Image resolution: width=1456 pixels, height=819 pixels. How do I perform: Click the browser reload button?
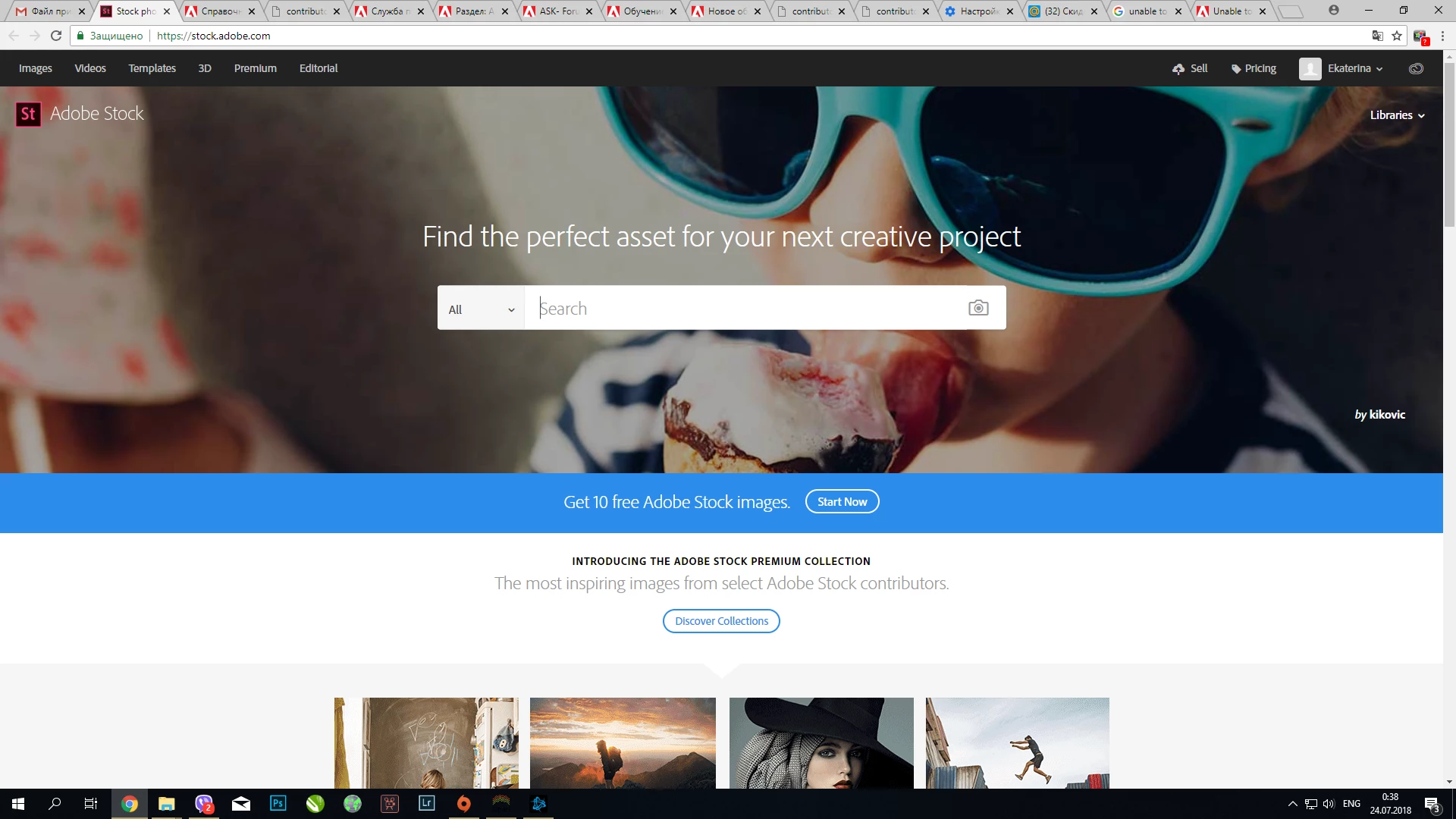coord(56,36)
